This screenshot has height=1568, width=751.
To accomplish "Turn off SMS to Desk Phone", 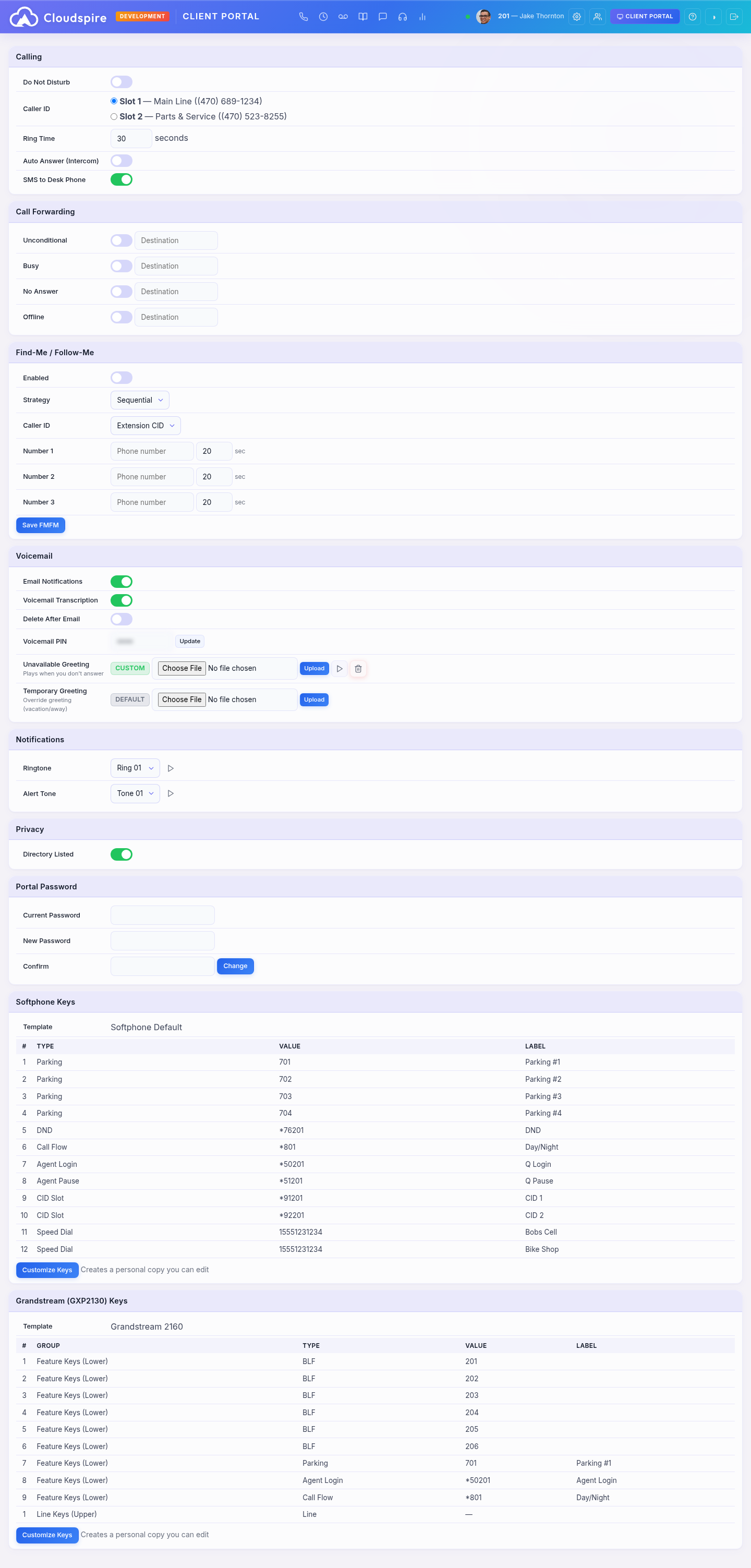I will tap(121, 179).
